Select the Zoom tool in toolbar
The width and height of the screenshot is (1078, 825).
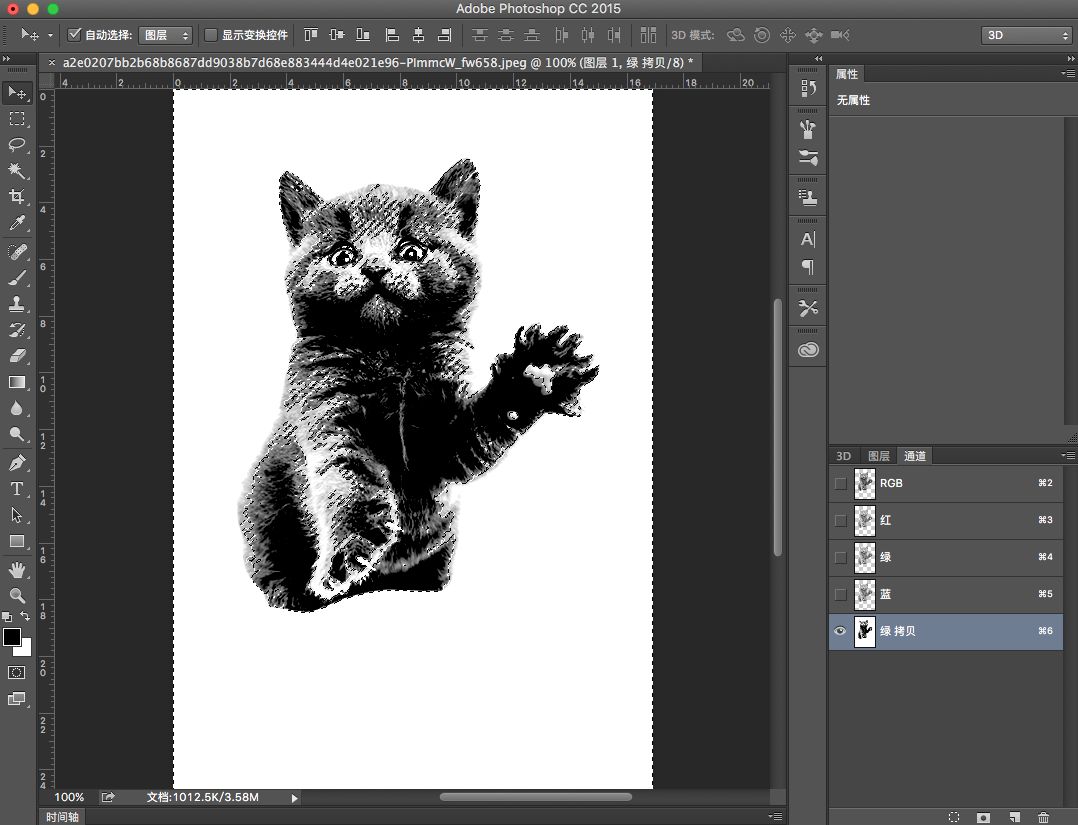point(17,595)
